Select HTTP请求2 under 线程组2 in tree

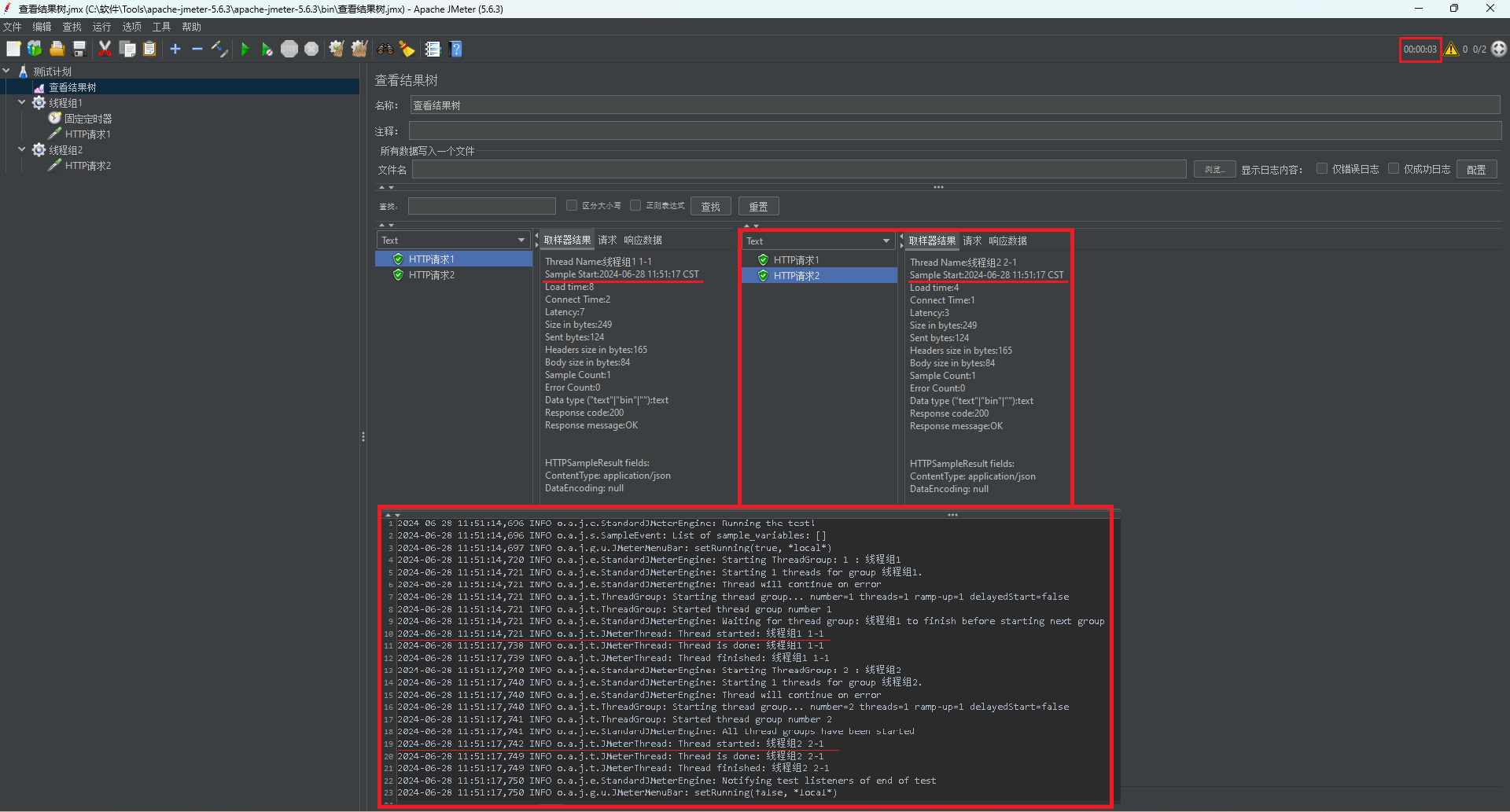pos(87,166)
